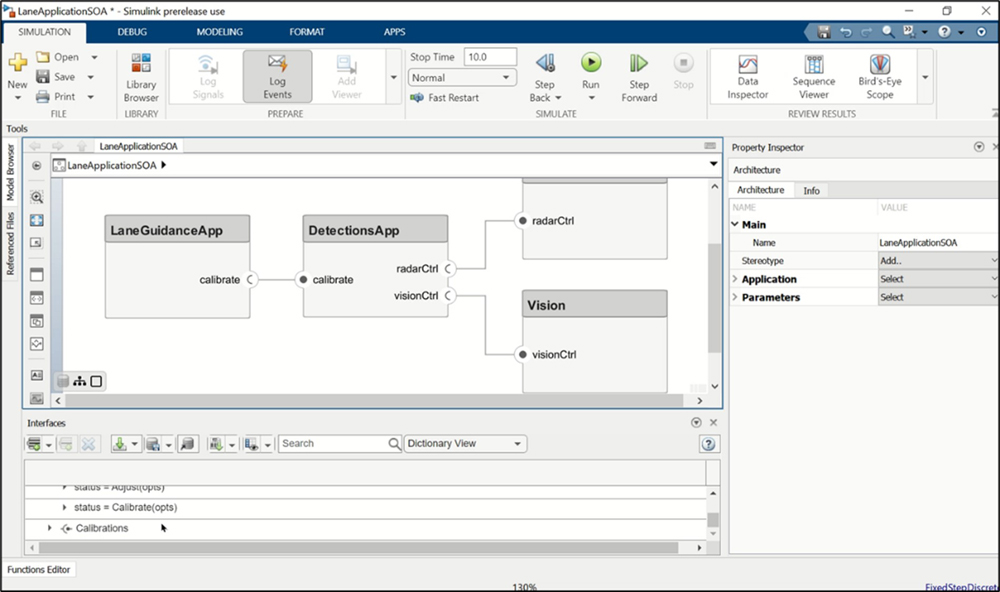The image size is (1000, 592).
Task: Open the Model Browser side tab
Action: [10, 172]
